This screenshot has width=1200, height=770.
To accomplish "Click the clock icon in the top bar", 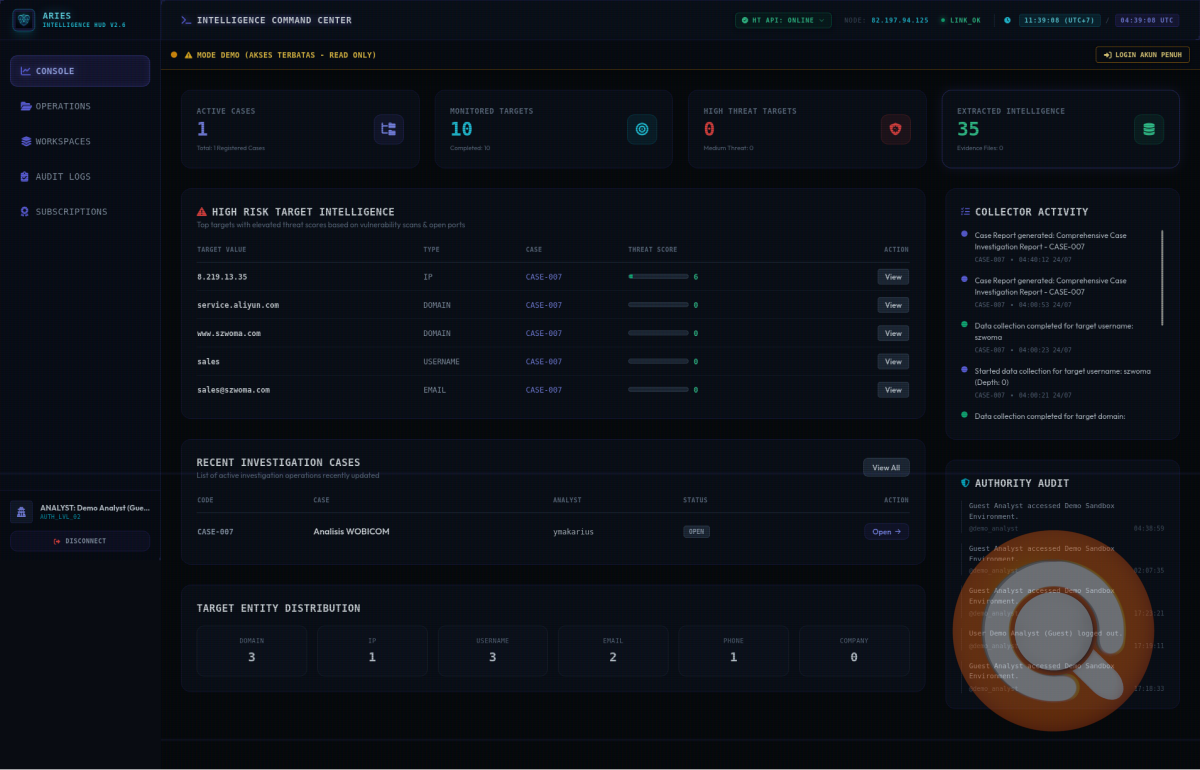I will pyautogui.click(x=1007, y=20).
